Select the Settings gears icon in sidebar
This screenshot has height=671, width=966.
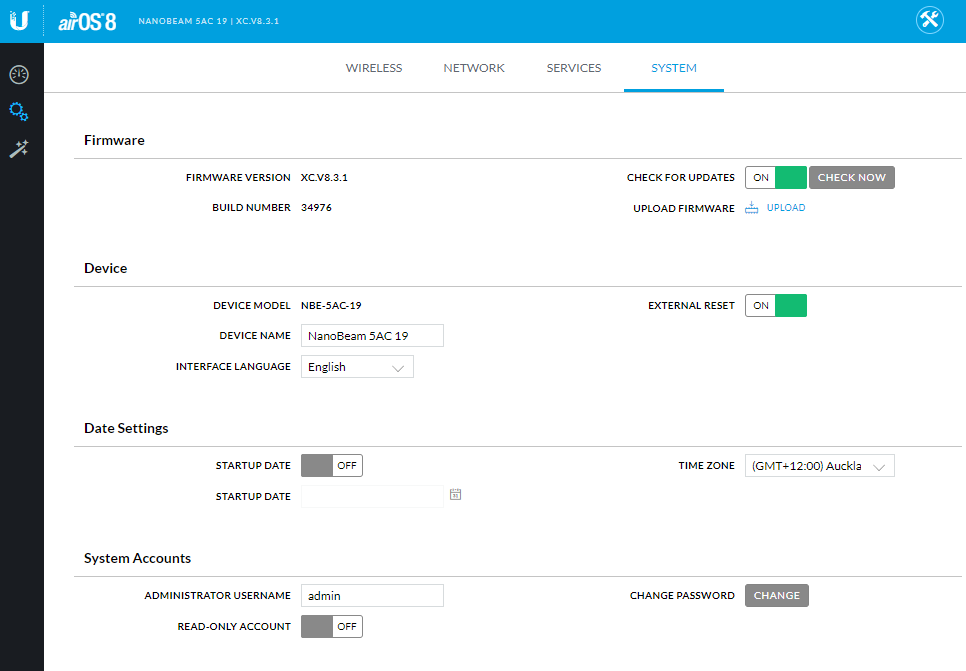pyautogui.click(x=18, y=111)
